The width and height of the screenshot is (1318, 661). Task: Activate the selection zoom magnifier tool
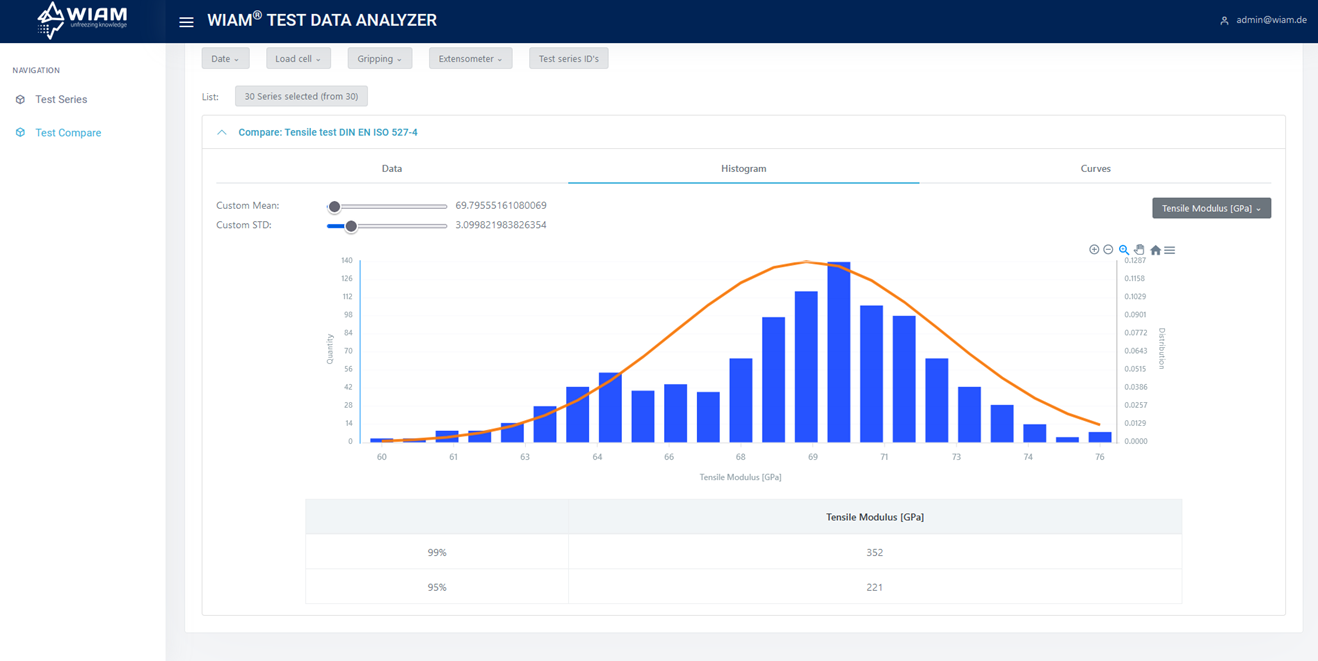1124,250
